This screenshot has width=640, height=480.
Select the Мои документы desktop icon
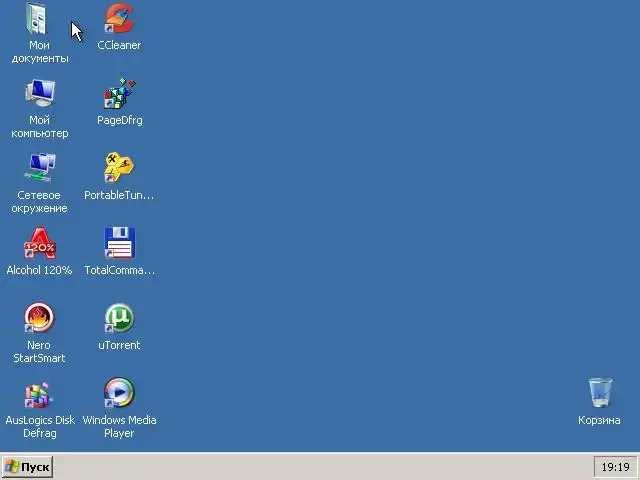[x=37, y=19]
